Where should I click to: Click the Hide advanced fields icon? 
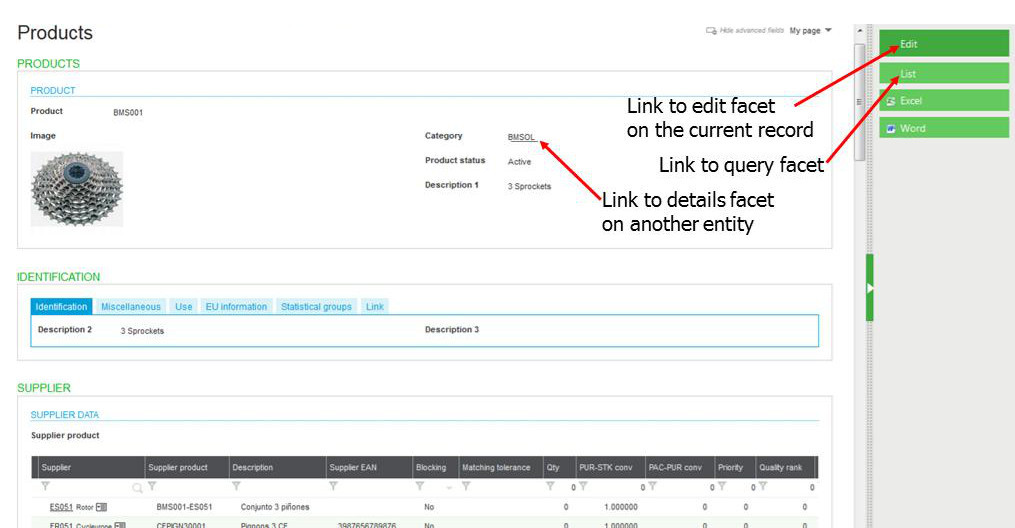coord(711,31)
